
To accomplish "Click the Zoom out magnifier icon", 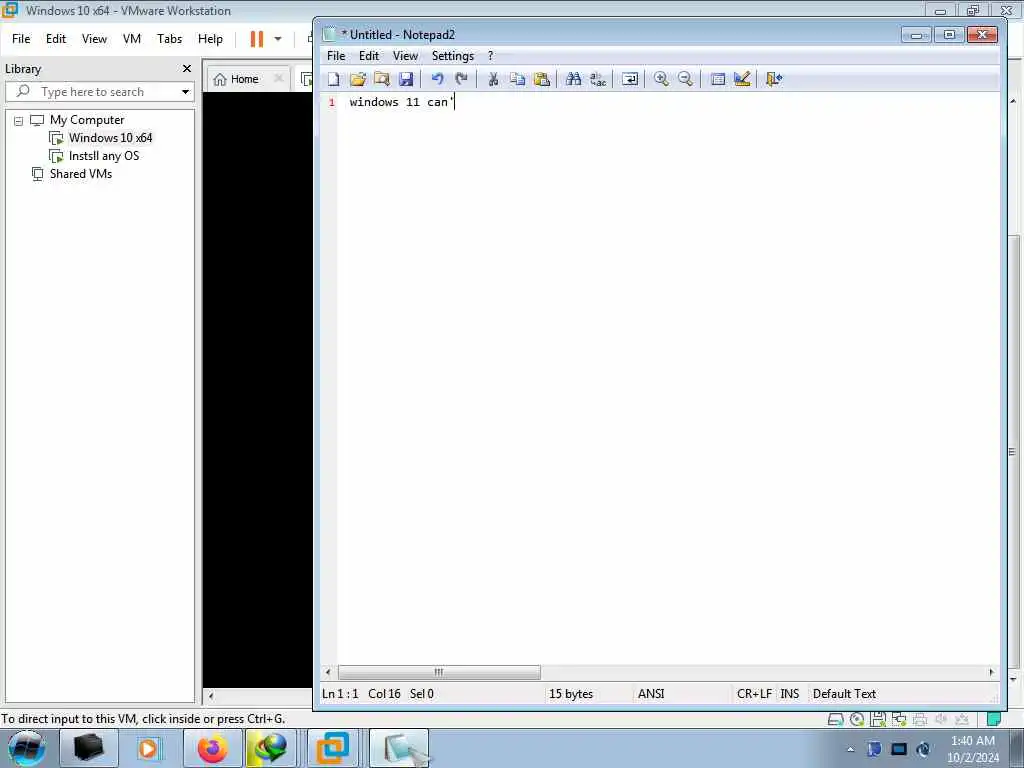I will (x=685, y=79).
